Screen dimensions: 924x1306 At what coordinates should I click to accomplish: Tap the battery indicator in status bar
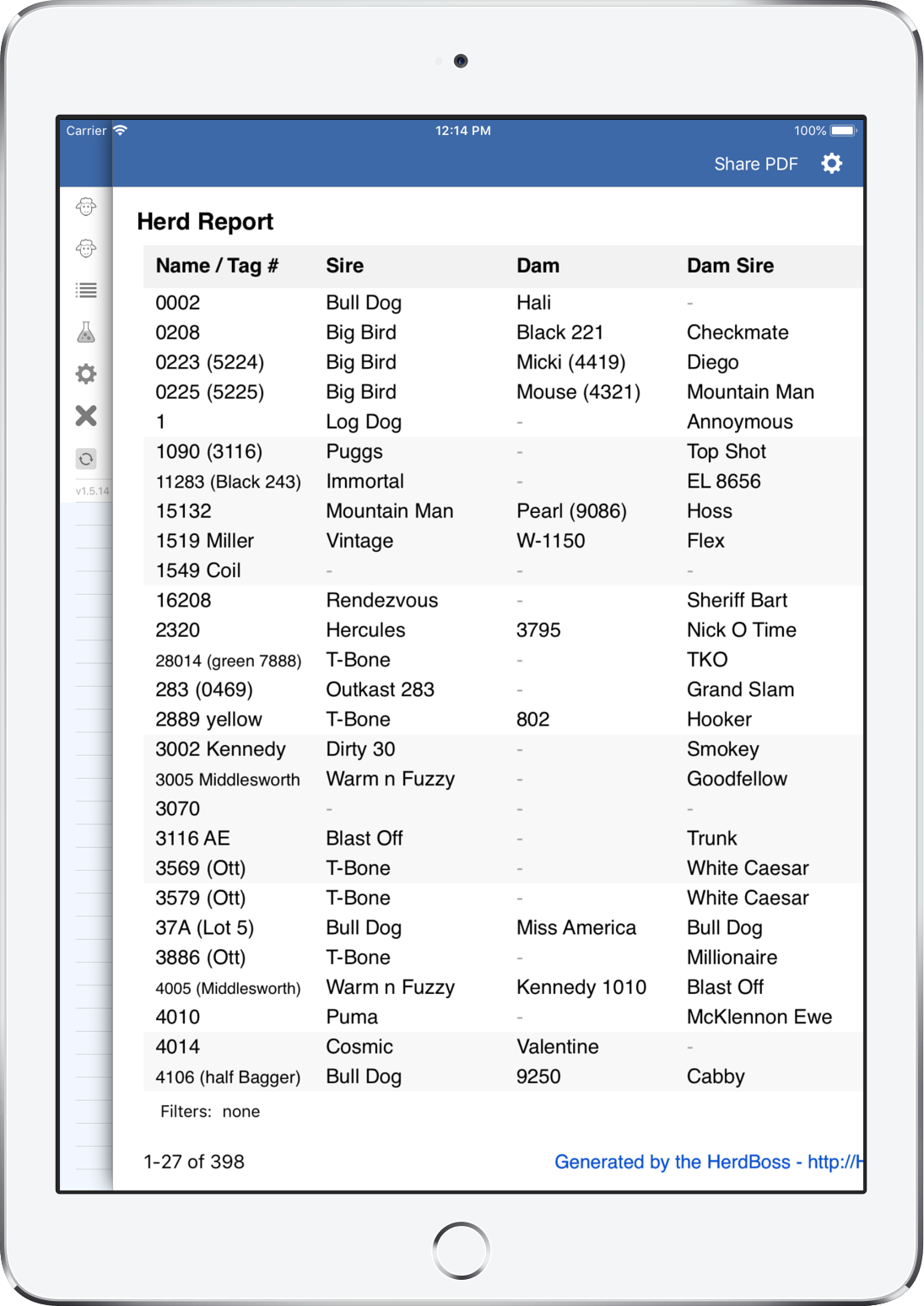pyautogui.click(x=843, y=131)
